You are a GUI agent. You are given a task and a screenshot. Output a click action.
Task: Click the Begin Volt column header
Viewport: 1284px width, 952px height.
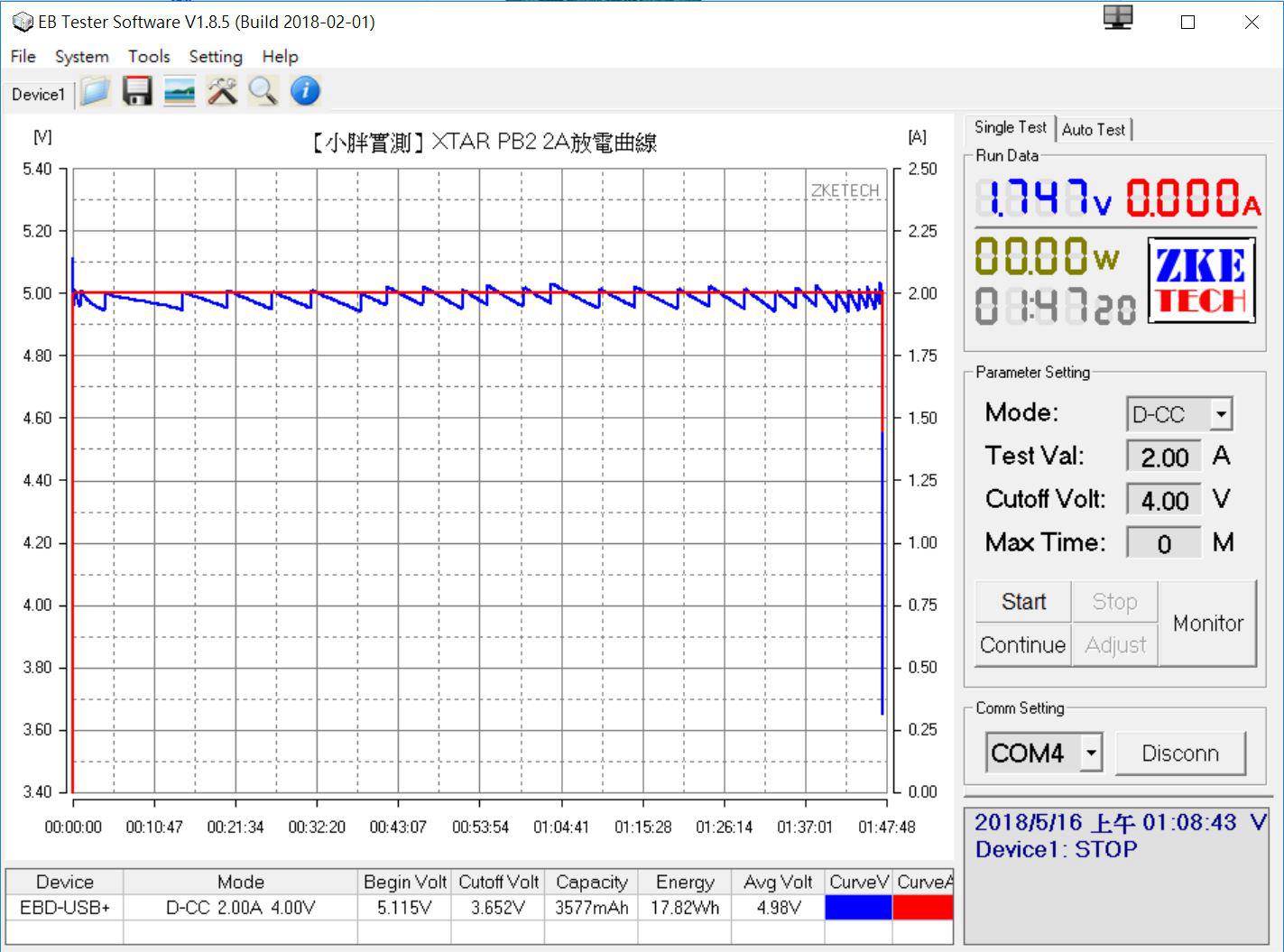point(405,882)
